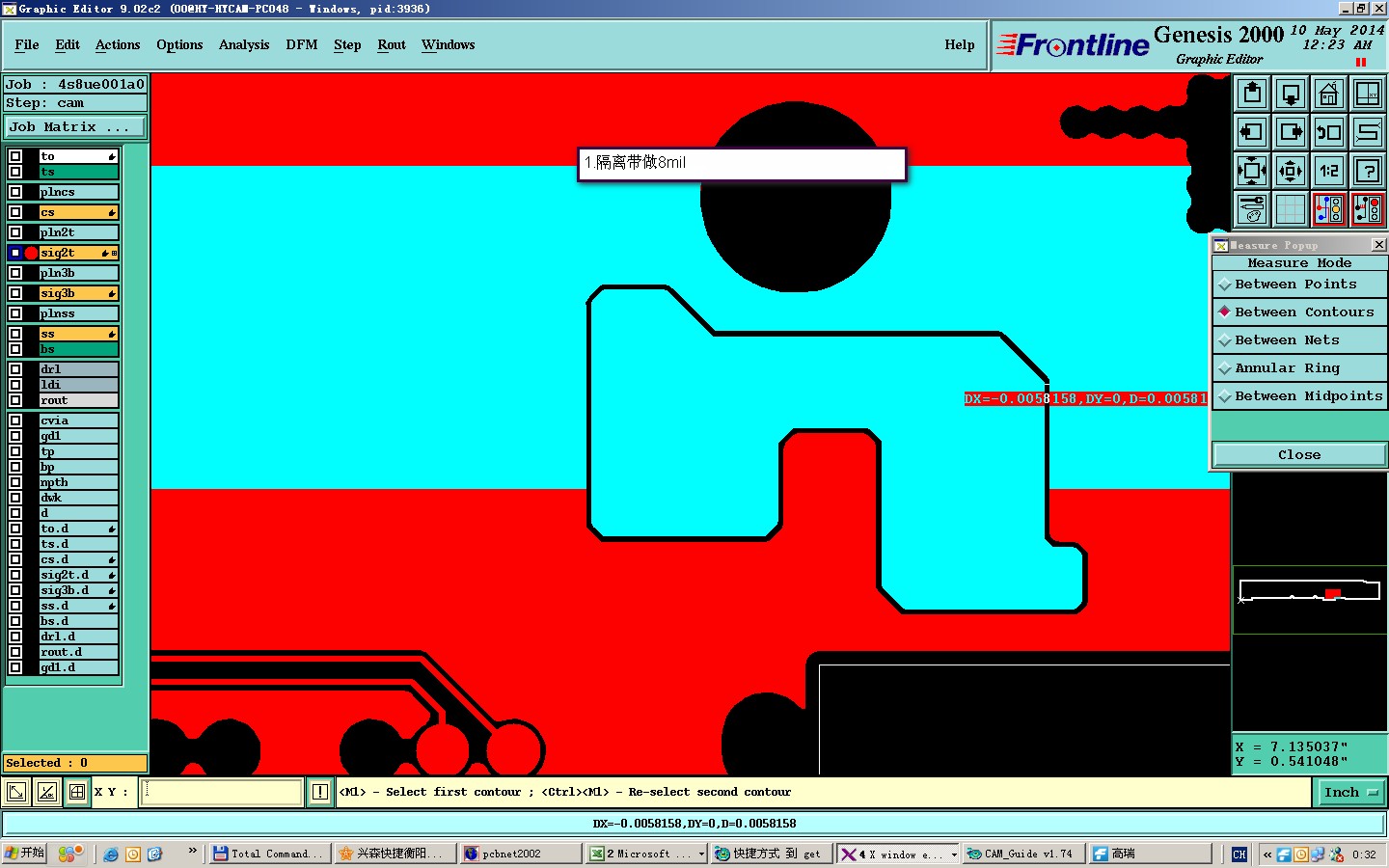This screenshot has width=1389, height=868.
Task: Click the zoom out arrows icon
Action: tap(1291, 171)
